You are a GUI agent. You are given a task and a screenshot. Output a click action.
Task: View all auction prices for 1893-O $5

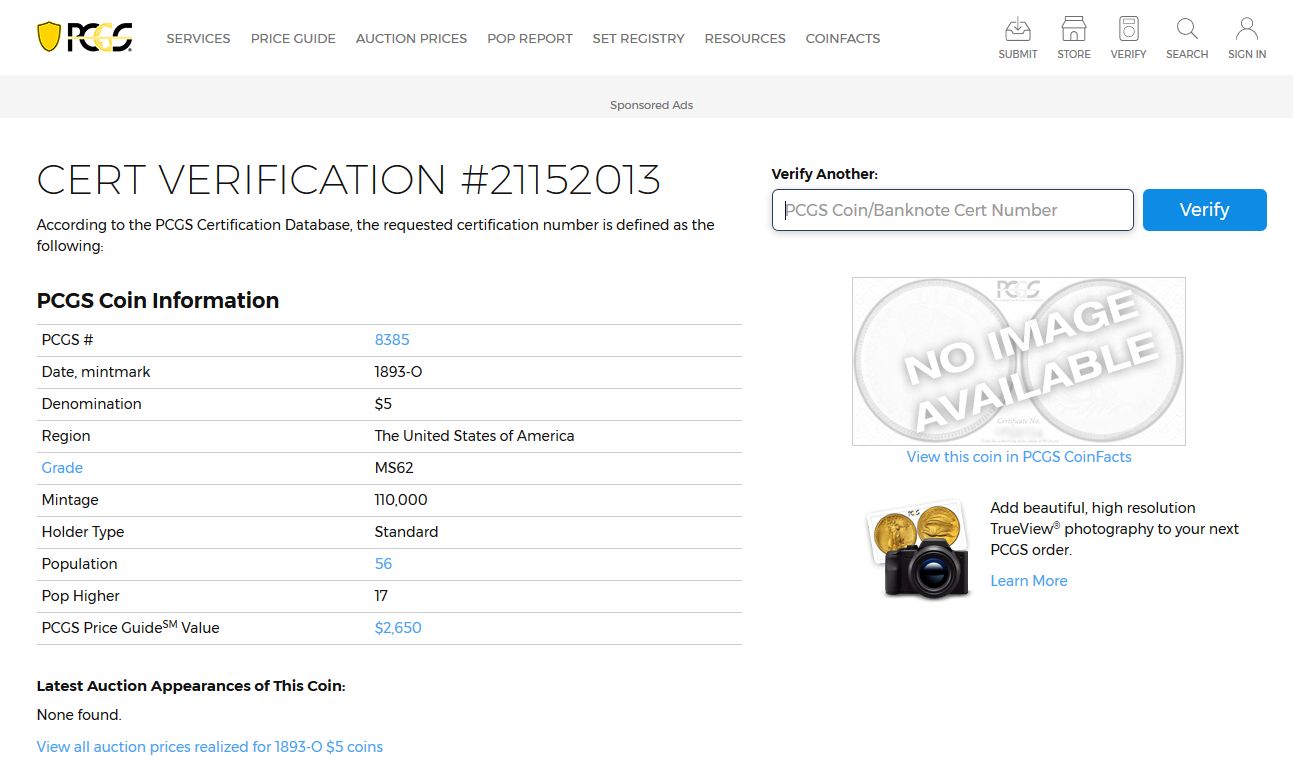coord(210,747)
